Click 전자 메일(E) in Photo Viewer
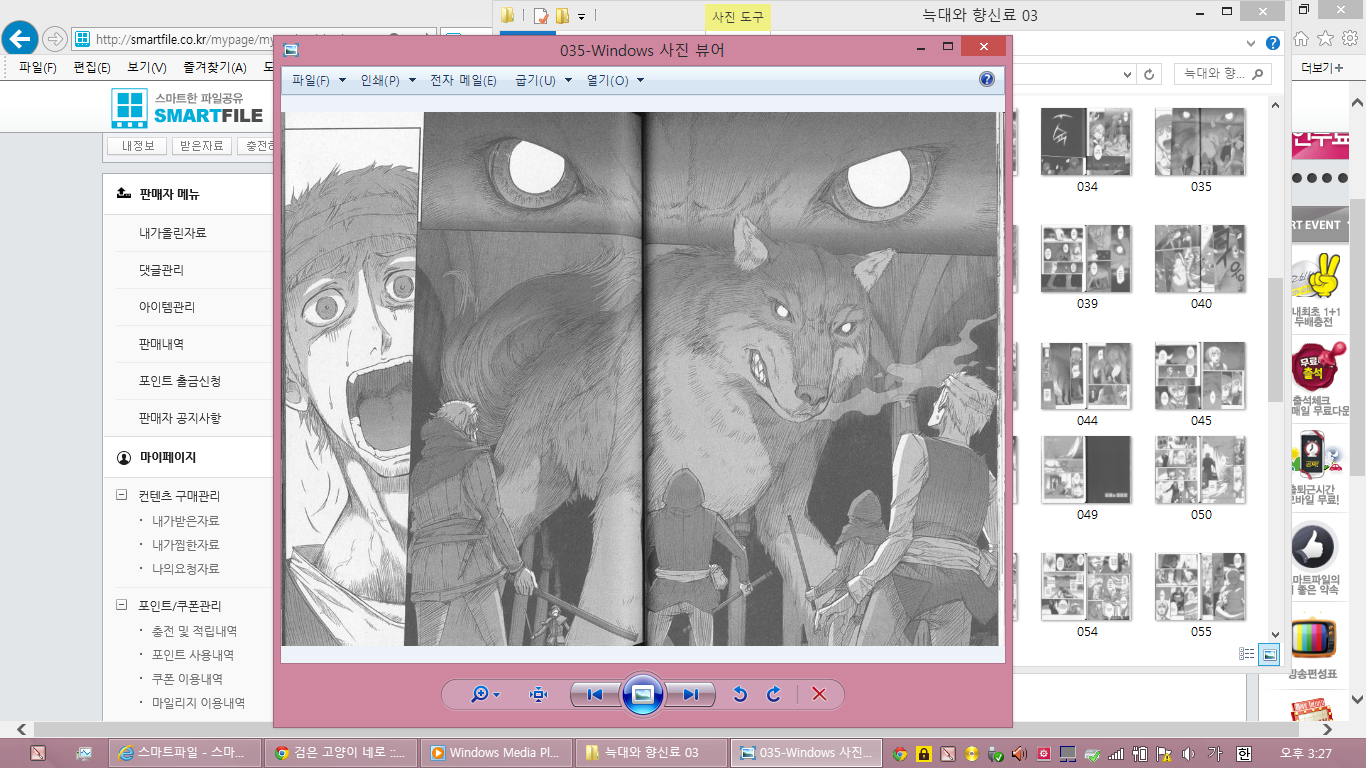The height and width of the screenshot is (768, 1366). [463, 80]
